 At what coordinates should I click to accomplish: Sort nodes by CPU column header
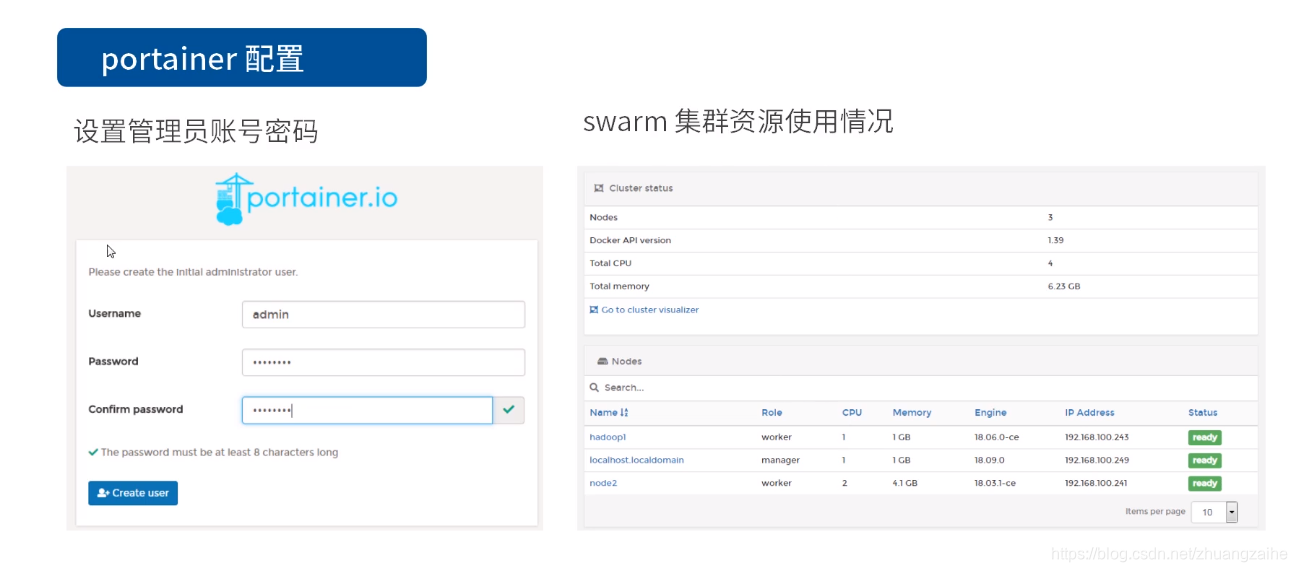(852, 412)
